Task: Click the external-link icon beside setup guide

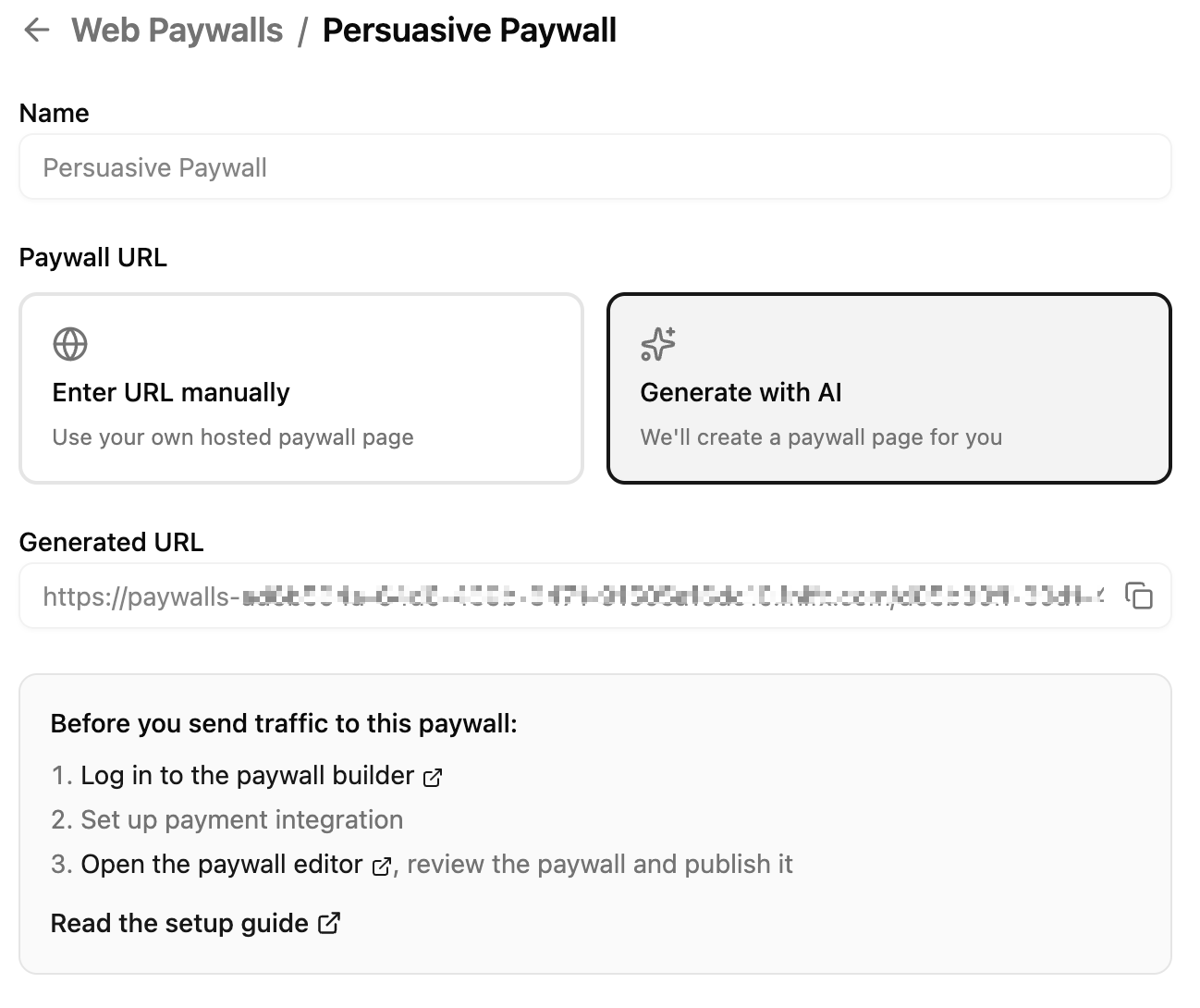Action: tap(328, 923)
